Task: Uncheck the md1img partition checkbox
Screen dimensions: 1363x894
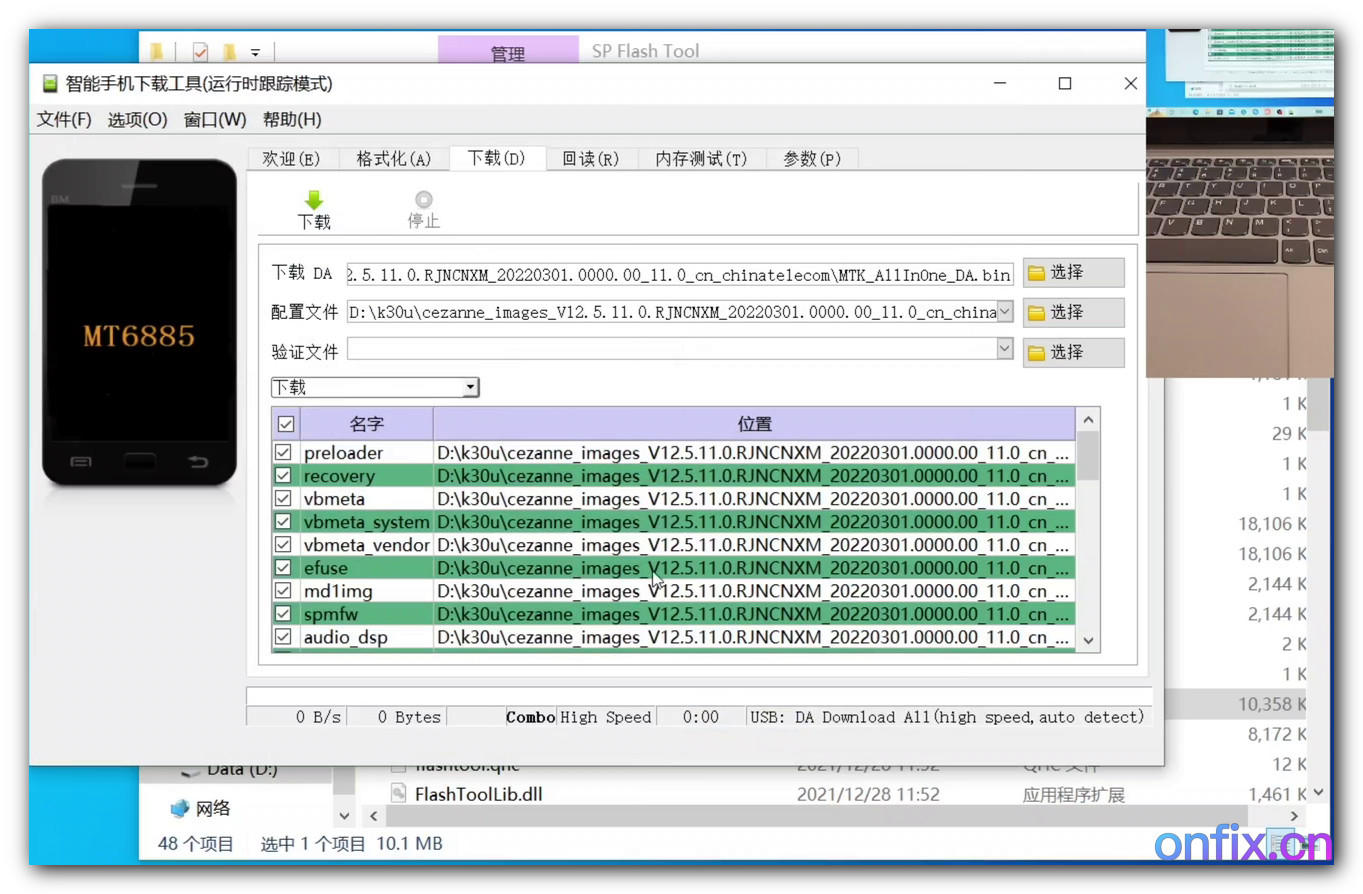Action: (x=284, y=591)
